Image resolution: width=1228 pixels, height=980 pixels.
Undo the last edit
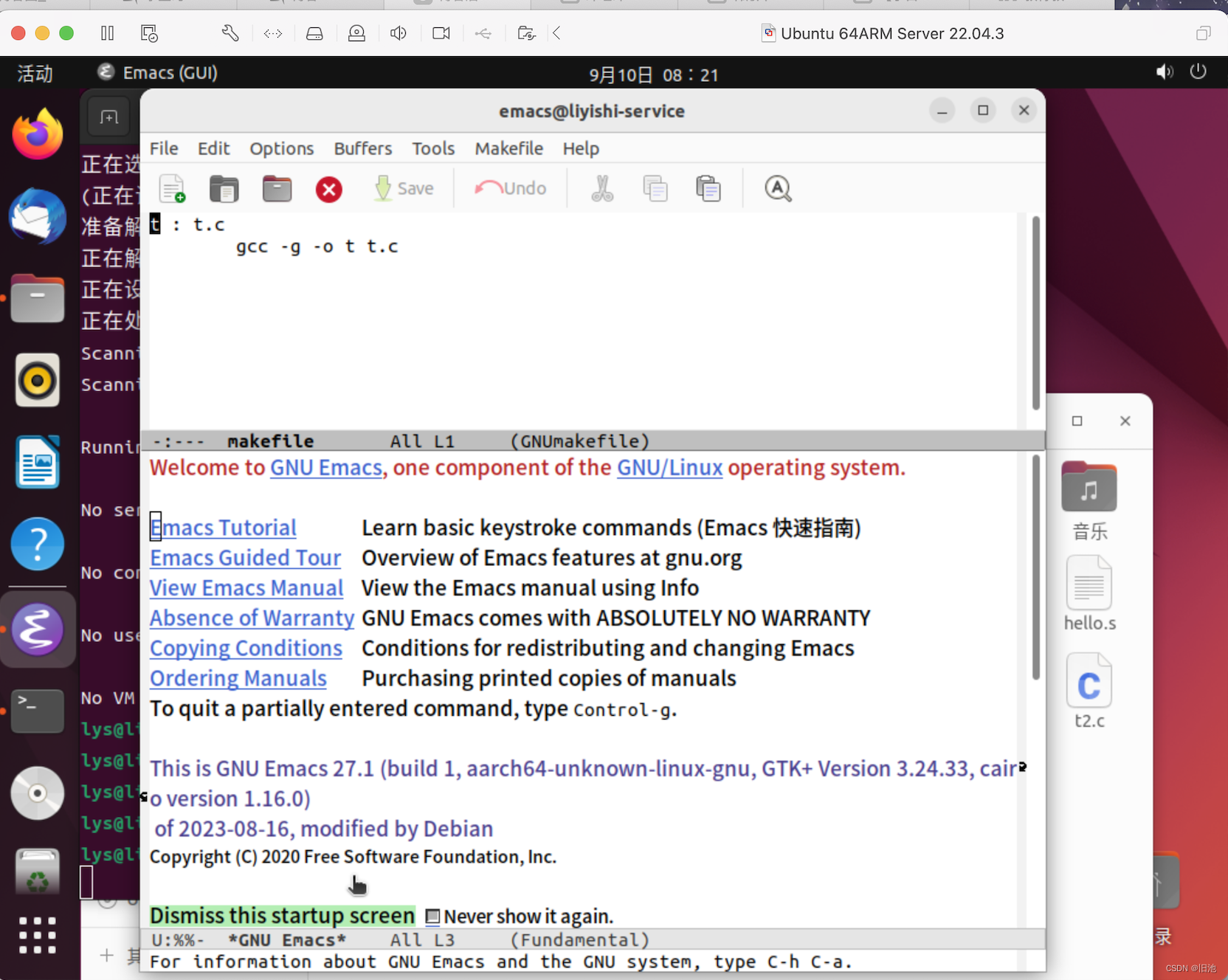point(511,189)
